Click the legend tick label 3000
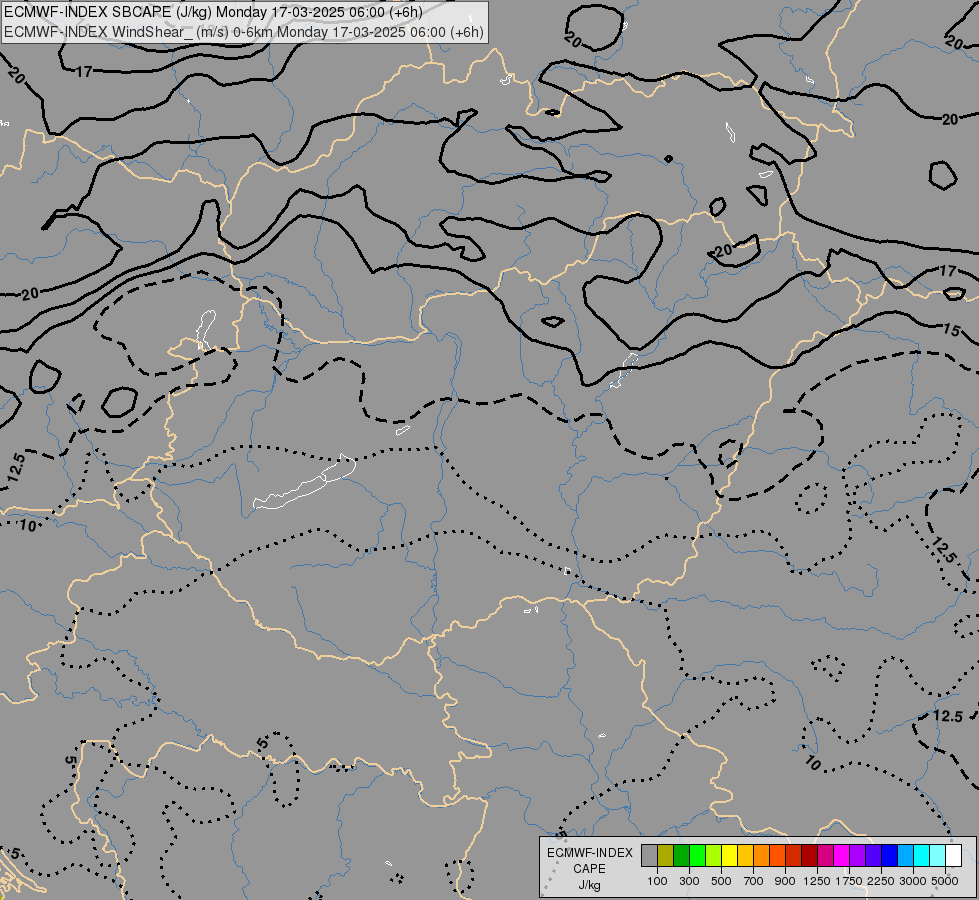Image resolution: width=979 pixels, height=900 pixels. click(913, 881)
